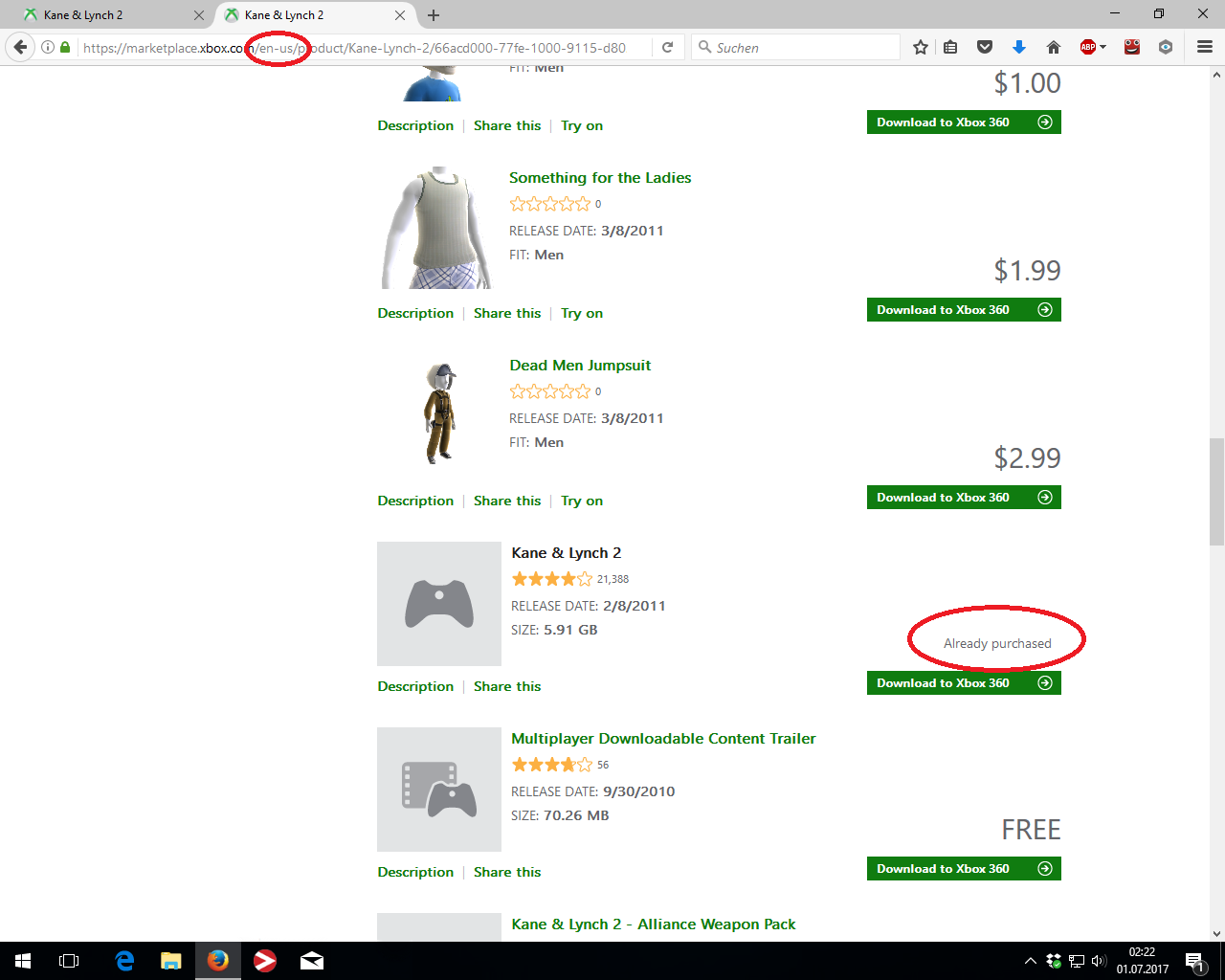The height and width of the screenshot is (980, 1225).
Task: Open Kane & Lynch 2 - Alliance Weapon Pack
Action: (654, 924)
